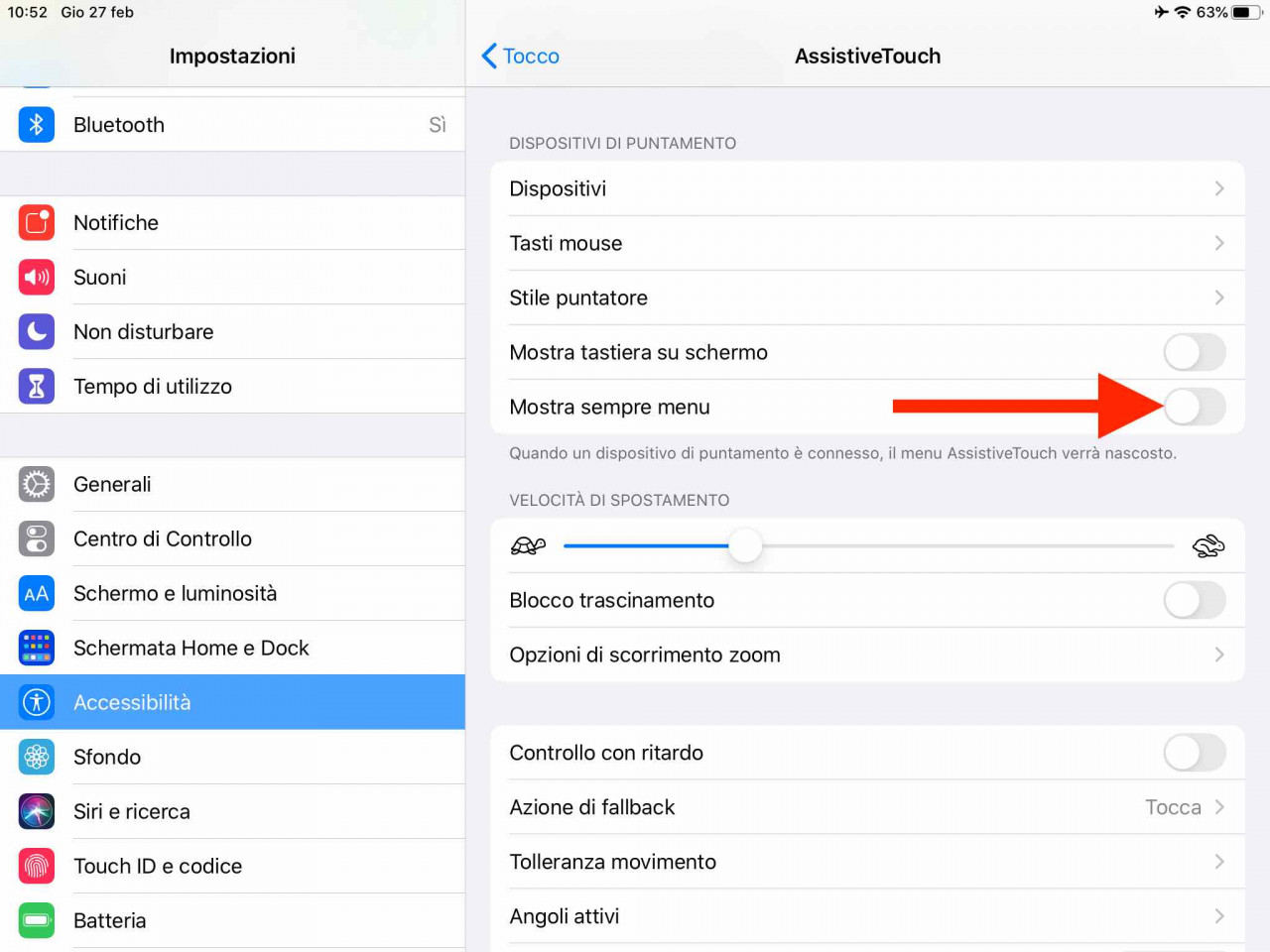Toggle the Mostra sempre menu switch
The height and width of the screenshot is (952, 1270).
coord(1195,407)
